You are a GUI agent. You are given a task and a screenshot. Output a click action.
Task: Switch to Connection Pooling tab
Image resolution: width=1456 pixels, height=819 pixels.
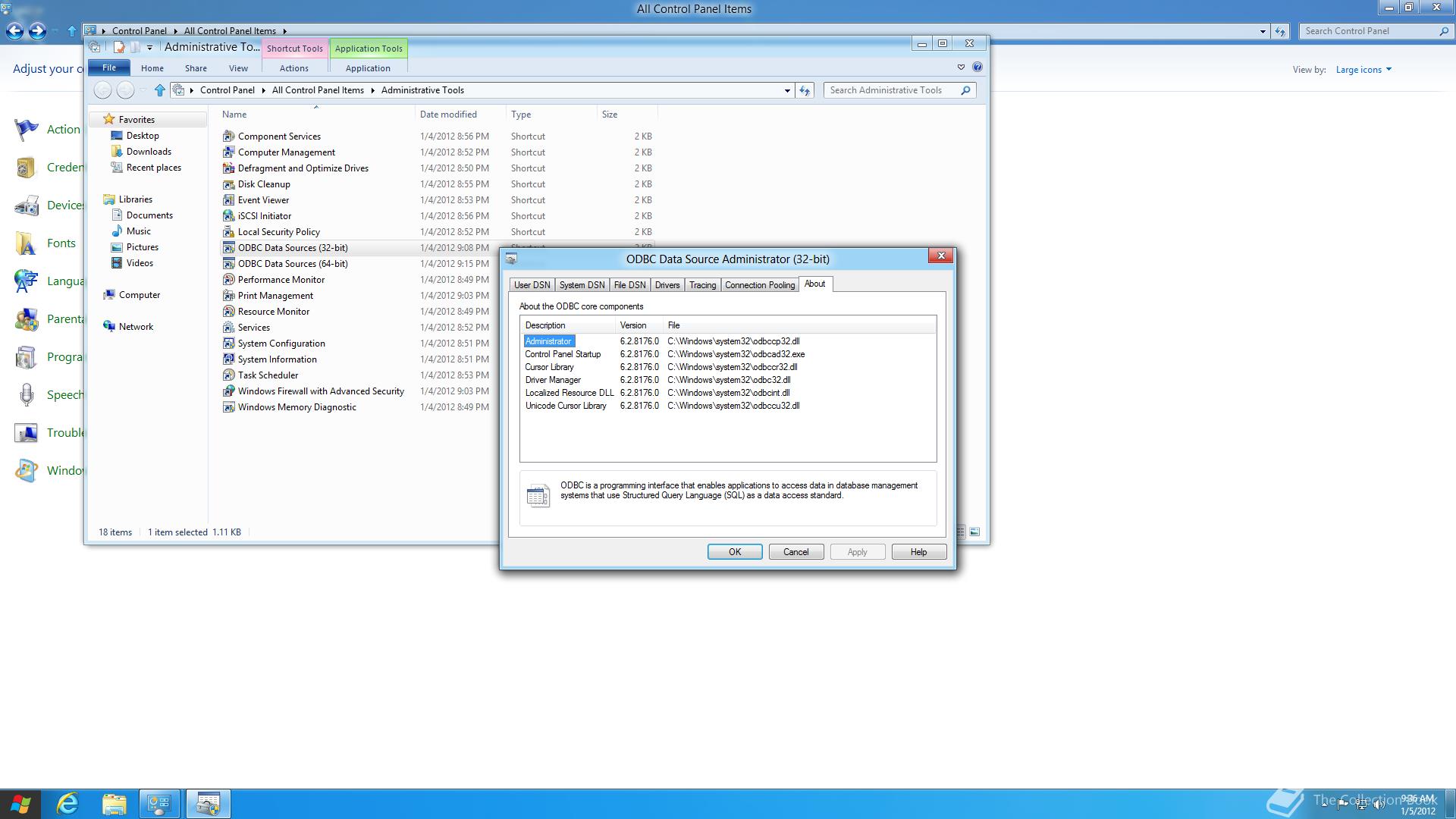[760, 285]
